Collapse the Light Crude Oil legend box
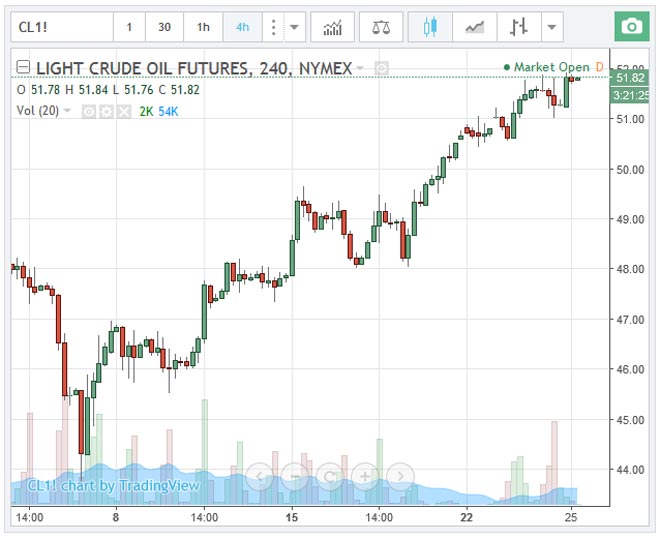 click(23, 68)
